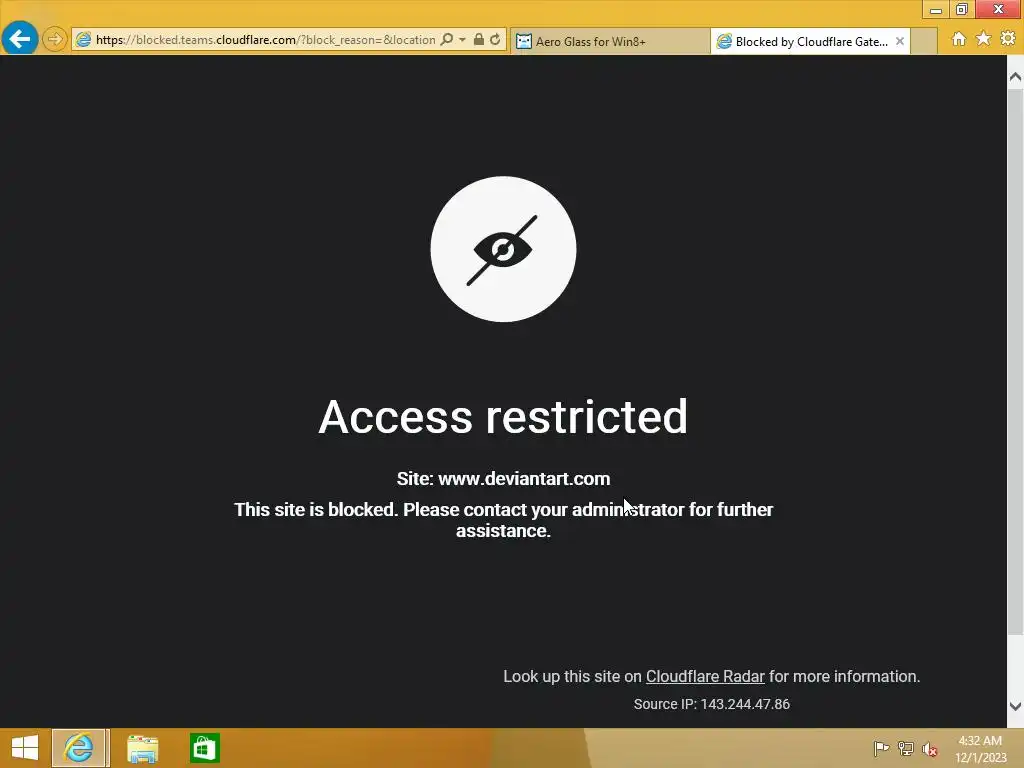Click the Access restricted heading

[503, 417]
